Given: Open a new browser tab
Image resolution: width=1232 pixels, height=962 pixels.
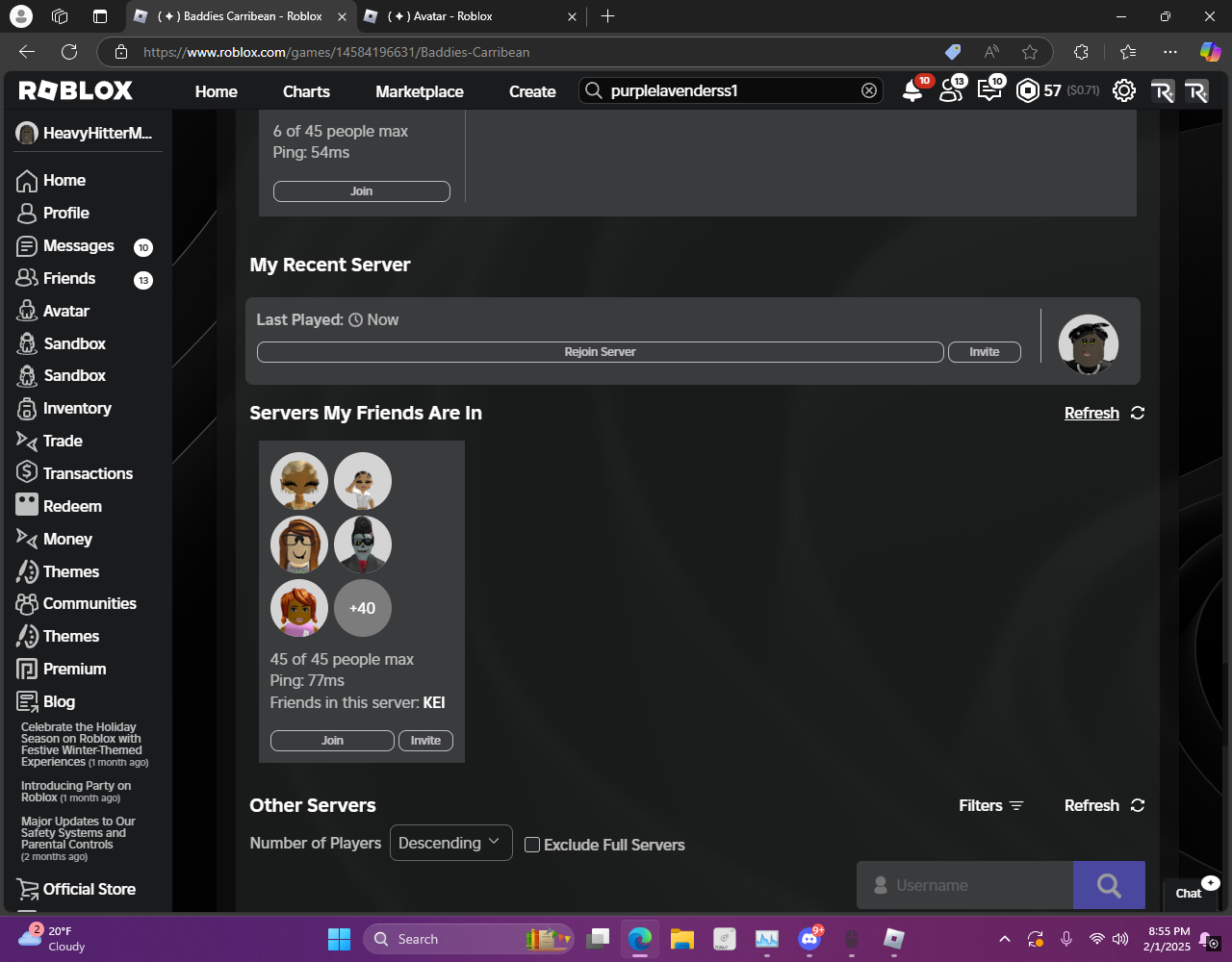Looking at the screenshot, I should click(607, 16).
